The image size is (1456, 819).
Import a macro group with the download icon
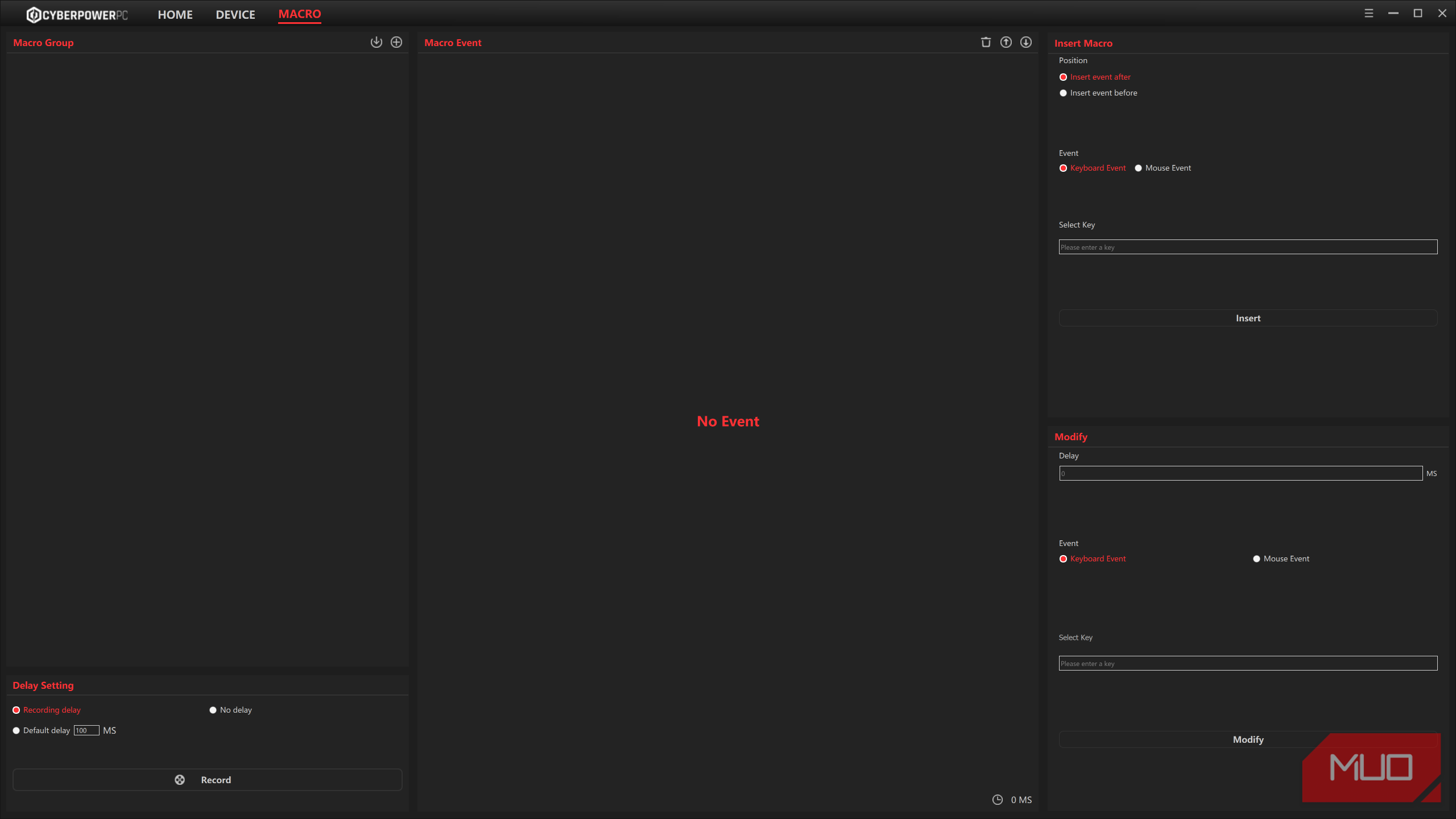tap(376, 42)
